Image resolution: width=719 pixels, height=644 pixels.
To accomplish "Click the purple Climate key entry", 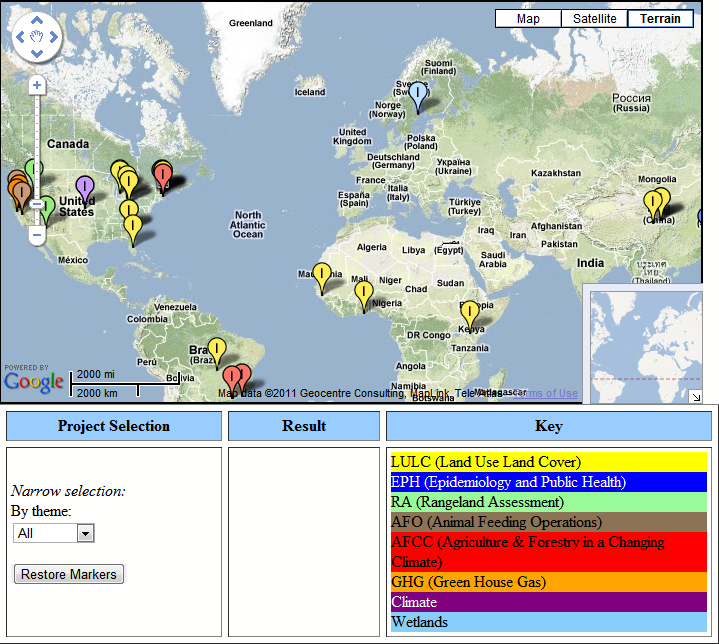I will coord(548,602).
